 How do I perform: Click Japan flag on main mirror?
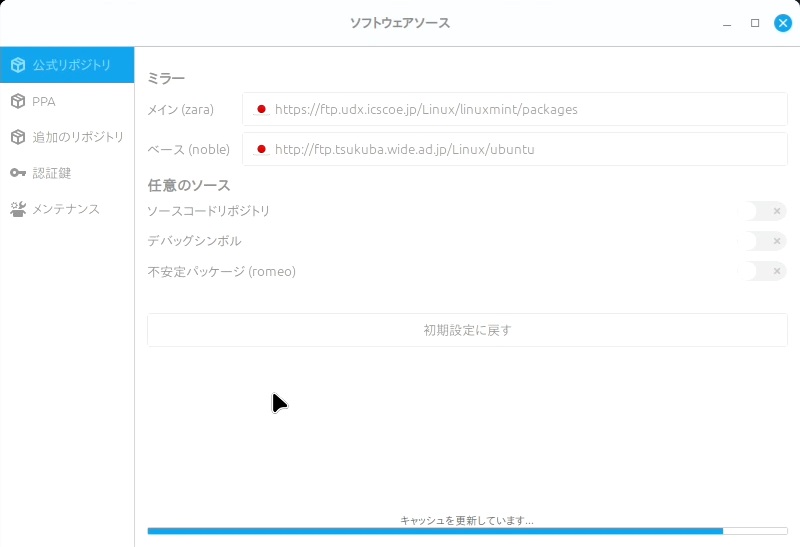pyautogui.click(x=261, y=109)
